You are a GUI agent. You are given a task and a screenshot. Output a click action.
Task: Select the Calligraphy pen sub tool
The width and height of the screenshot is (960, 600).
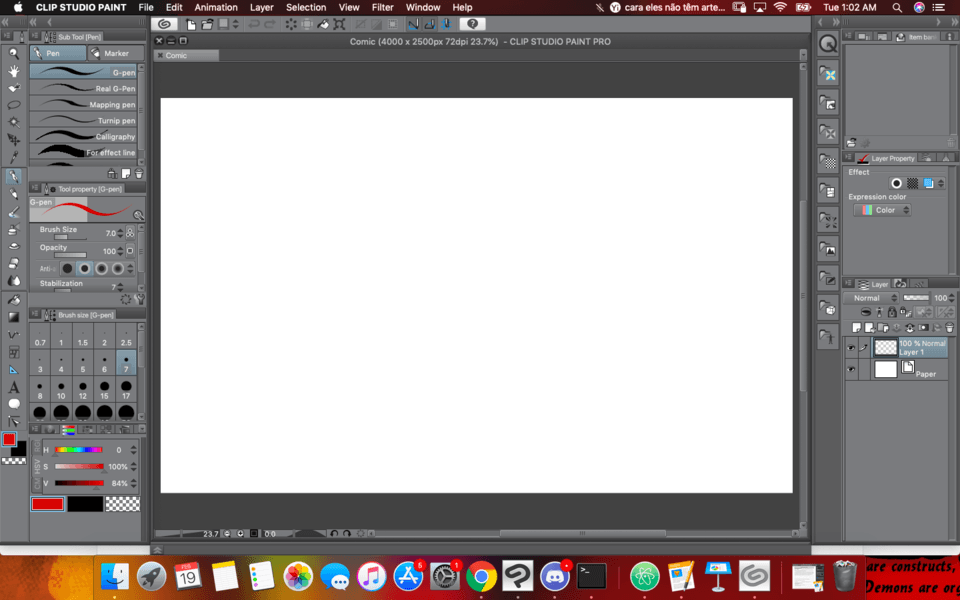coord(84,137)
